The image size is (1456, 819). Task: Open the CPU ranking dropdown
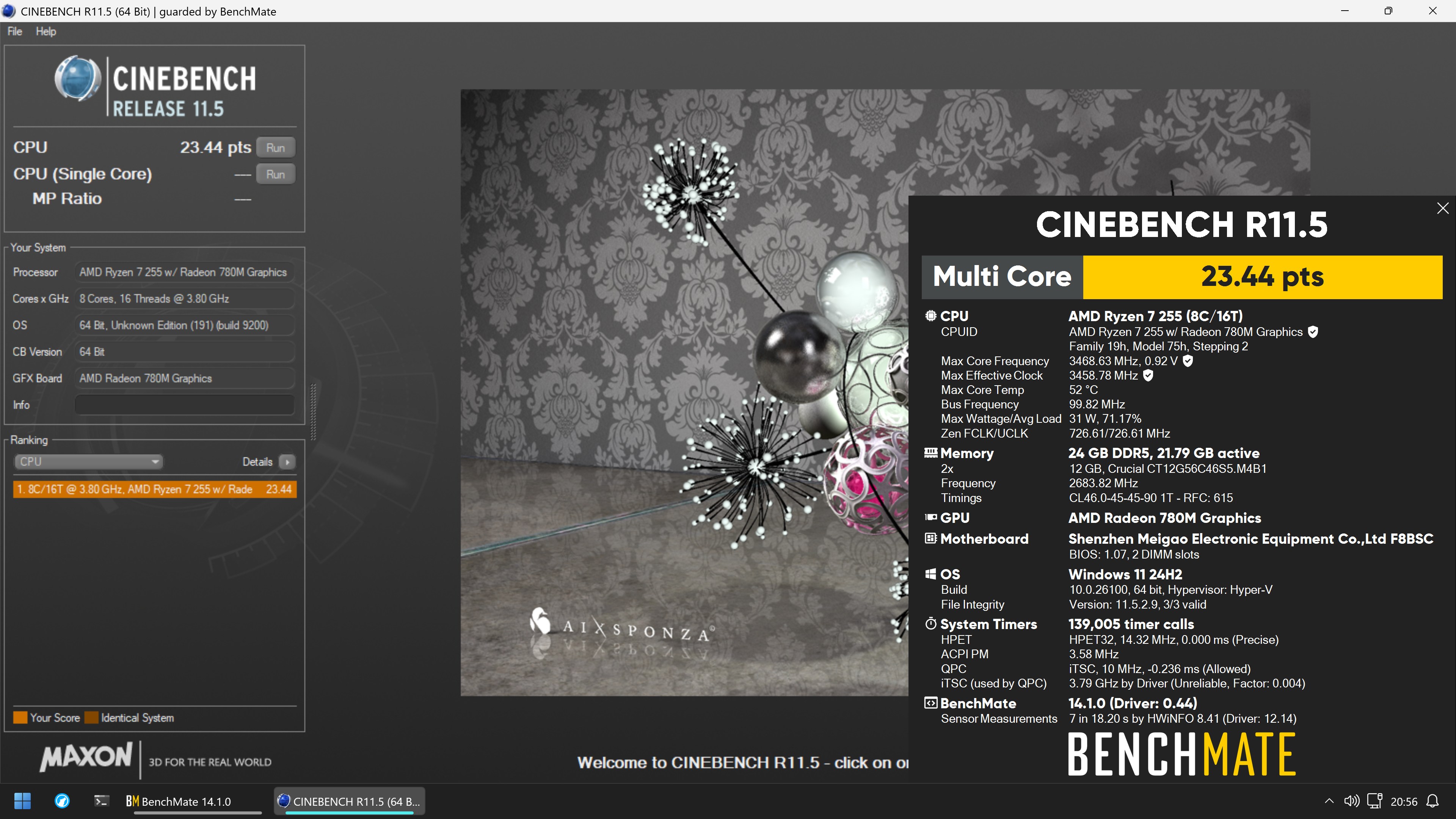coord(88,461)
